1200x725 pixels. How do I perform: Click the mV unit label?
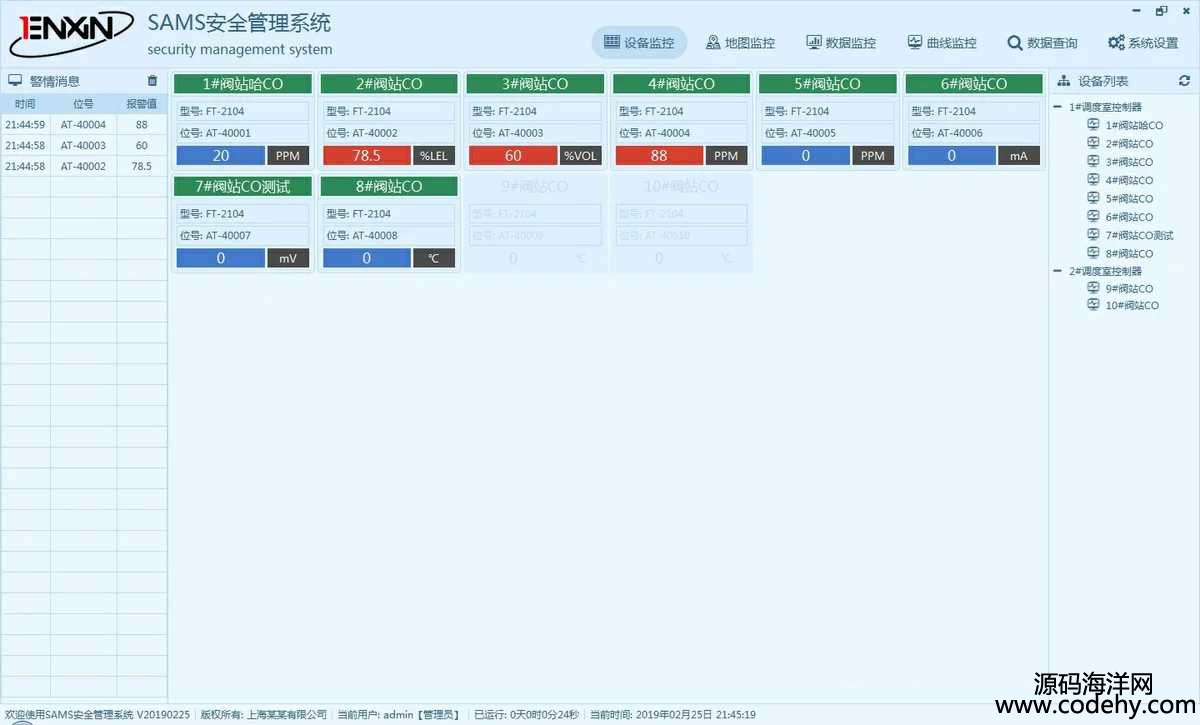click(x=288, y=258)
